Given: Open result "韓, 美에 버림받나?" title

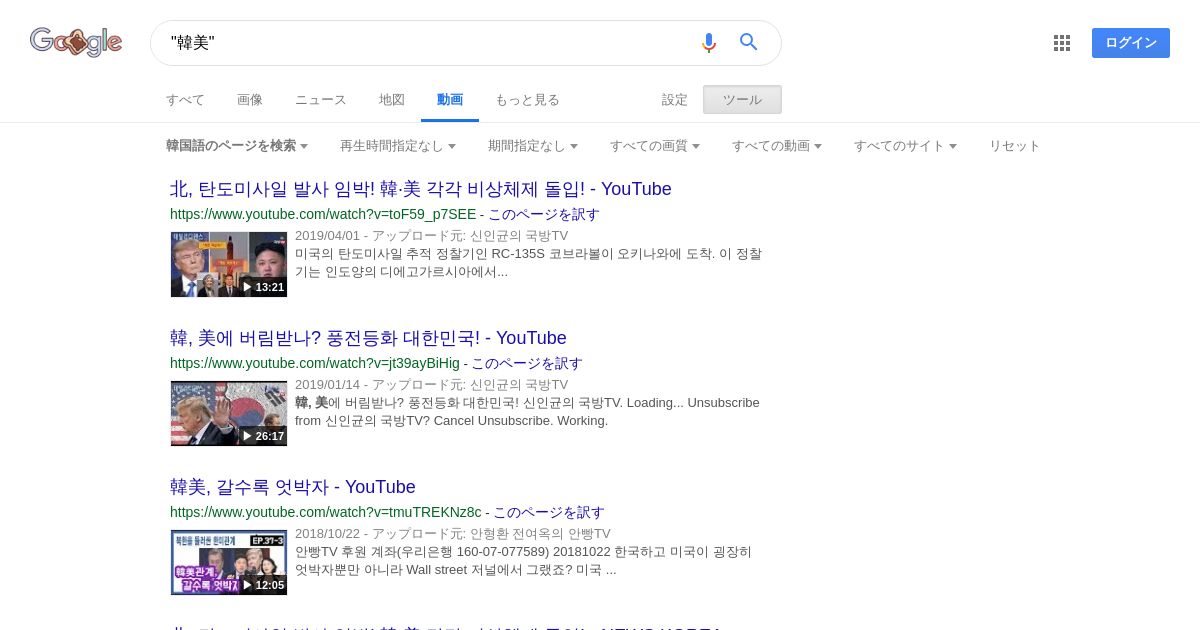Looking at the screenshot, I should click(x=368, y=338).
